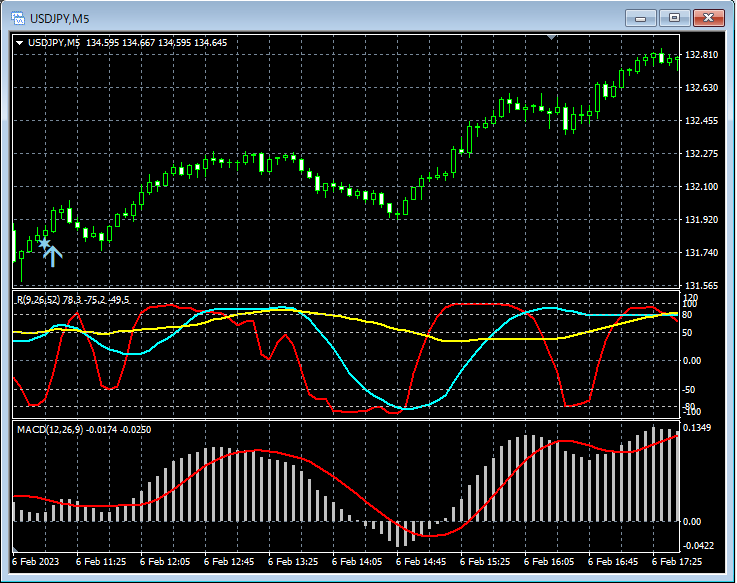Close the USDJPY,M5 chart window
The width and height of the screenshot is (737, 583).
pos(709,18)
